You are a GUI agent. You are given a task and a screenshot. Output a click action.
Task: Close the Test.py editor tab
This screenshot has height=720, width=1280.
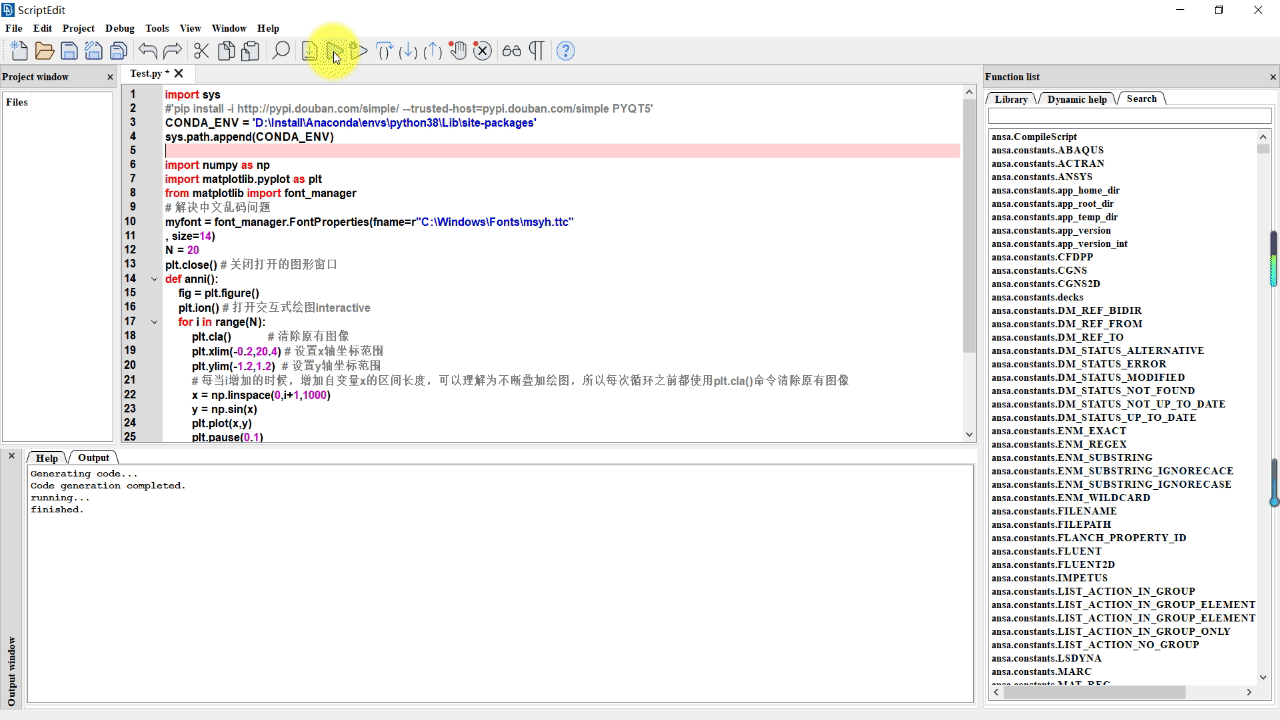click(x=179, y=73)
